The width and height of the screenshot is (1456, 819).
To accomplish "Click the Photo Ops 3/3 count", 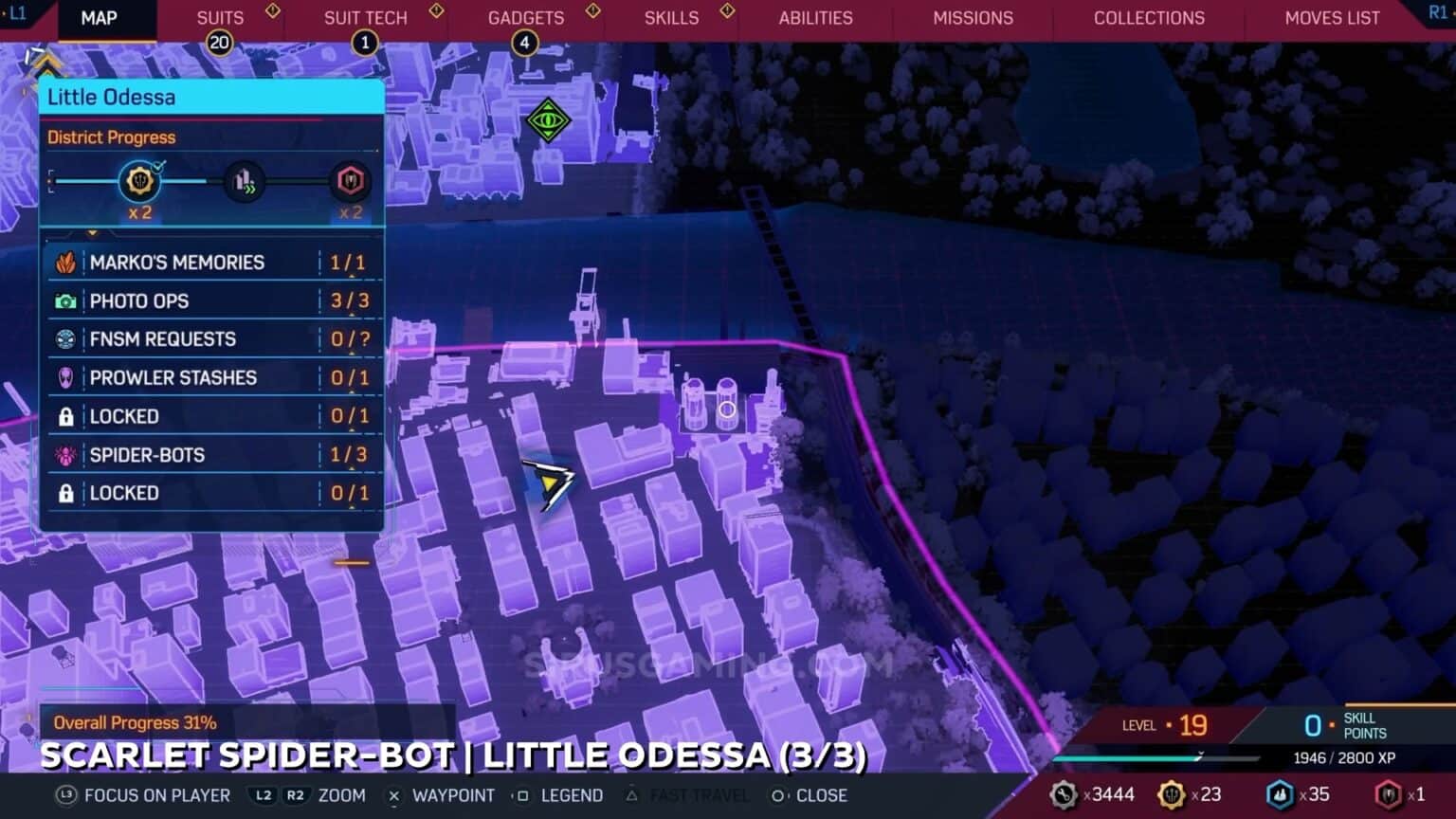I will click(349, 301).
